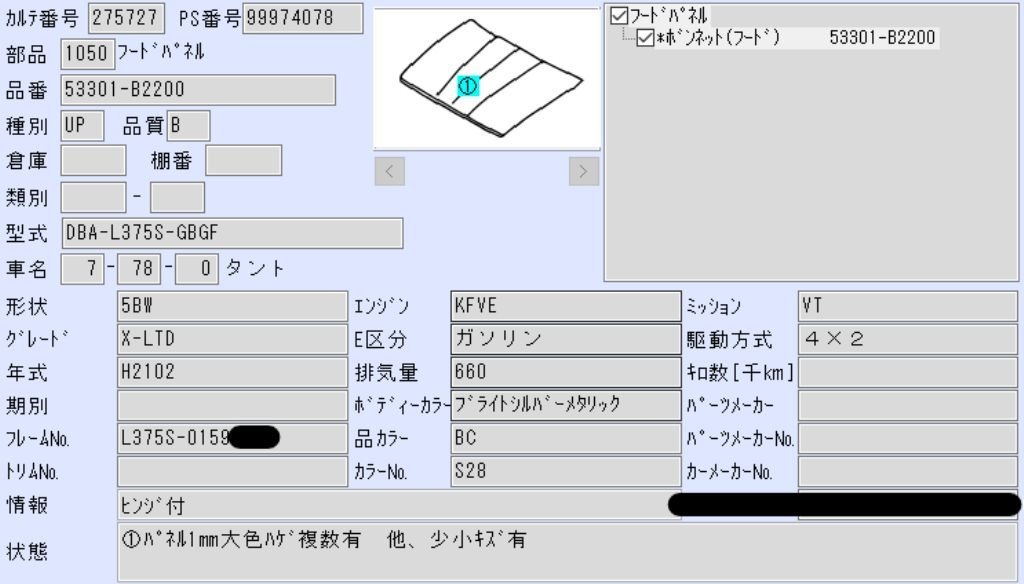Screen dimensions: 1024x584
Task: Click the PS番号 field 99974078
Action: coord(302,18)
